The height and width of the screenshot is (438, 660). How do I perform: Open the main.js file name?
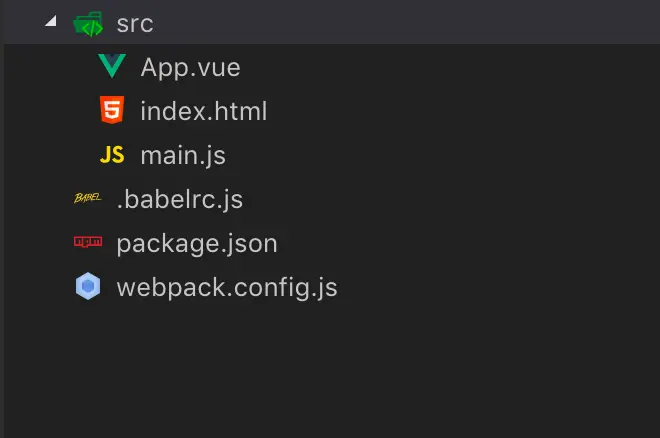point(183,156)
